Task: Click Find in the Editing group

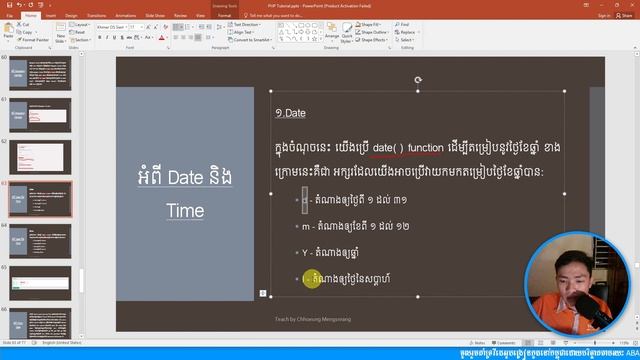Action: pyautogui.click(x=402, y=24)
